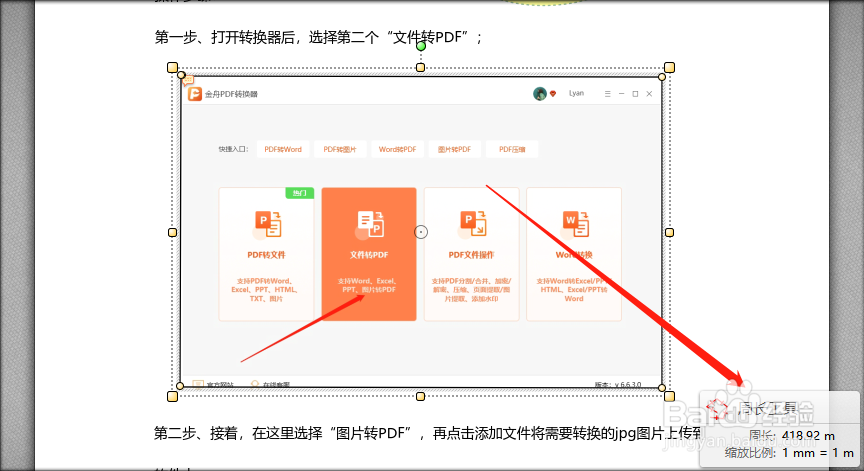Click the 周长: 418.92 m value

tap(791, 436)
